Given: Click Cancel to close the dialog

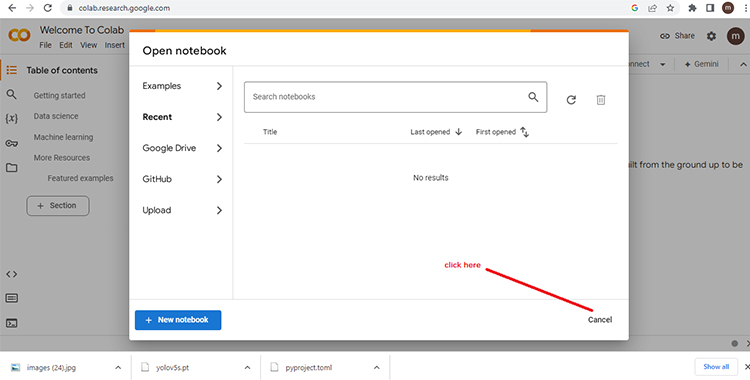Looking at the screenshot, I should (600, 320).
